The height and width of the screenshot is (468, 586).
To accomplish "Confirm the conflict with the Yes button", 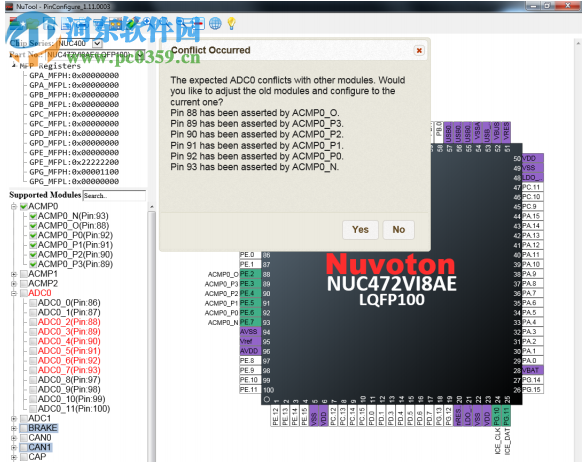I will click(360, 230).
